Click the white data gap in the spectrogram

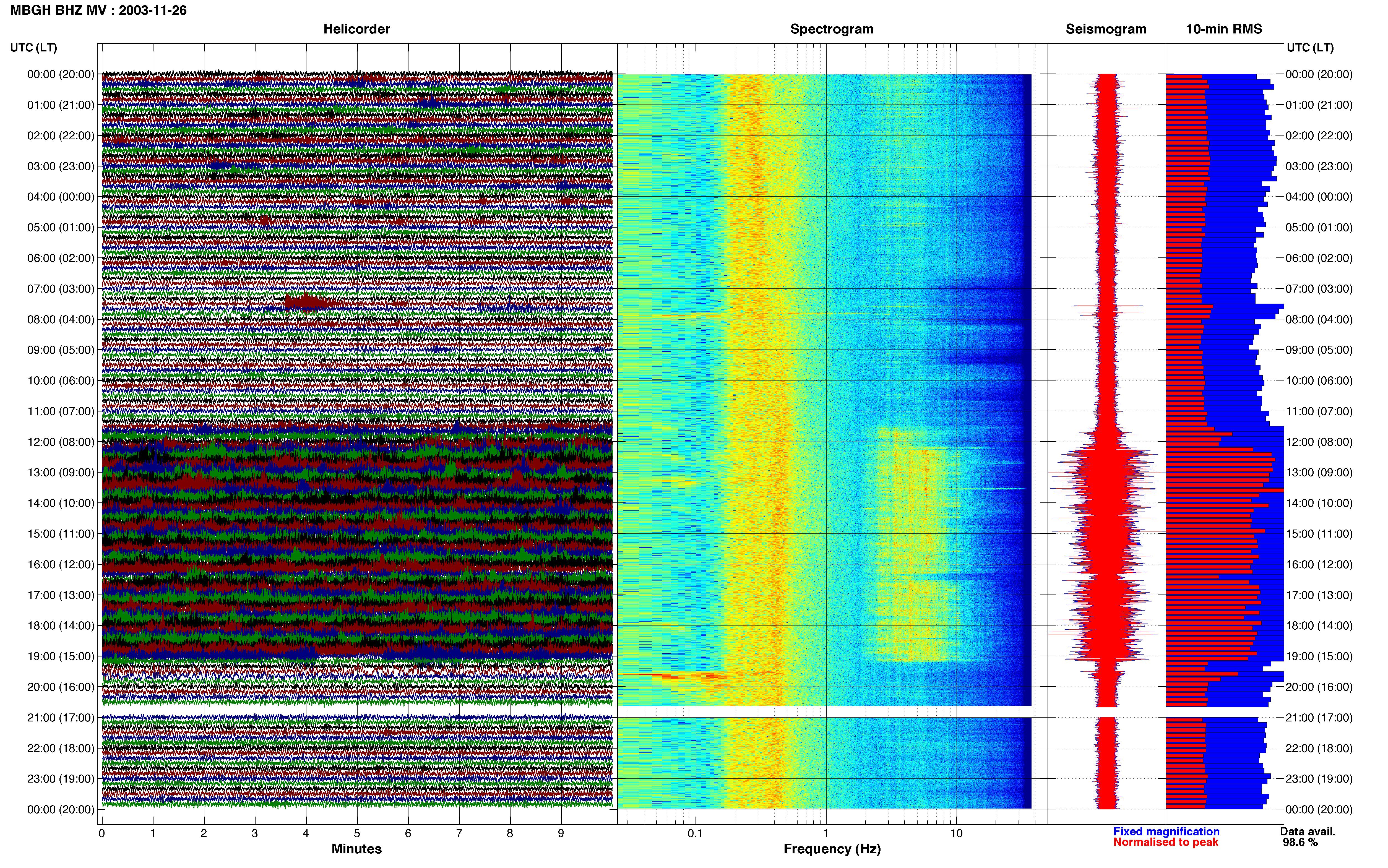click(x=824, y=711)
